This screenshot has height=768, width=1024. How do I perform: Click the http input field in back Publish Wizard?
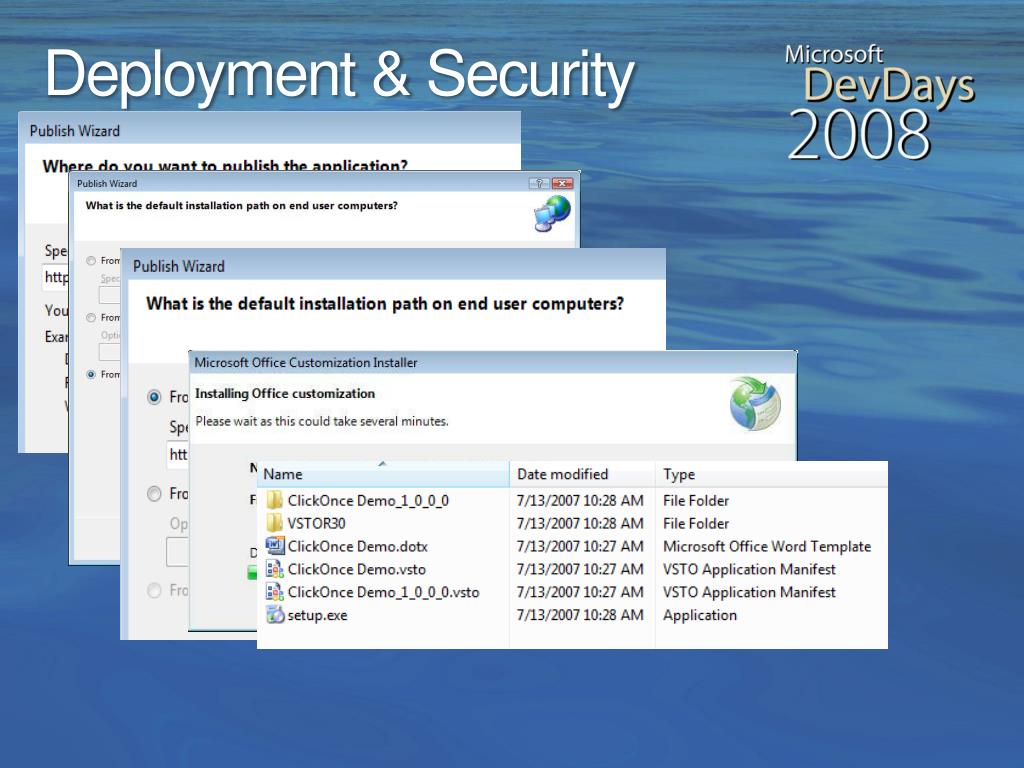pos(55,277)
